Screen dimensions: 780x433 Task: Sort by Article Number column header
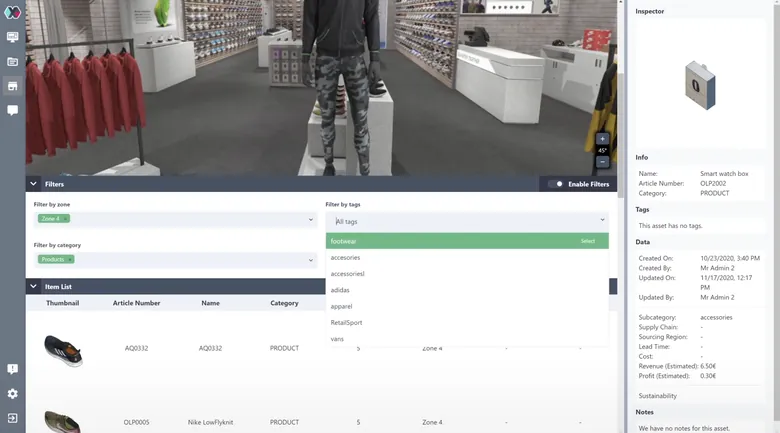[136, 303]
